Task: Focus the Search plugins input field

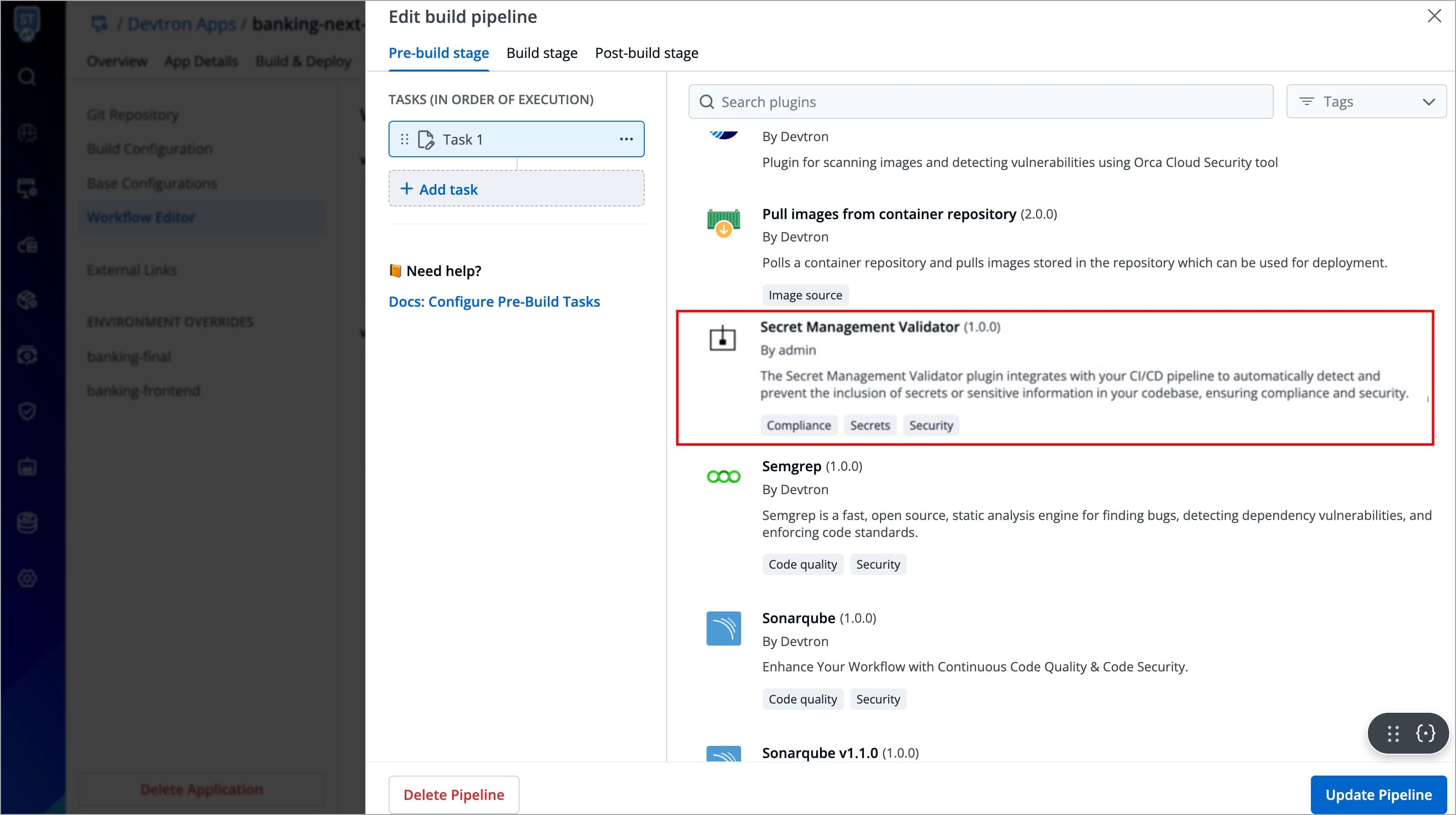Action: (x=981, y=102)
